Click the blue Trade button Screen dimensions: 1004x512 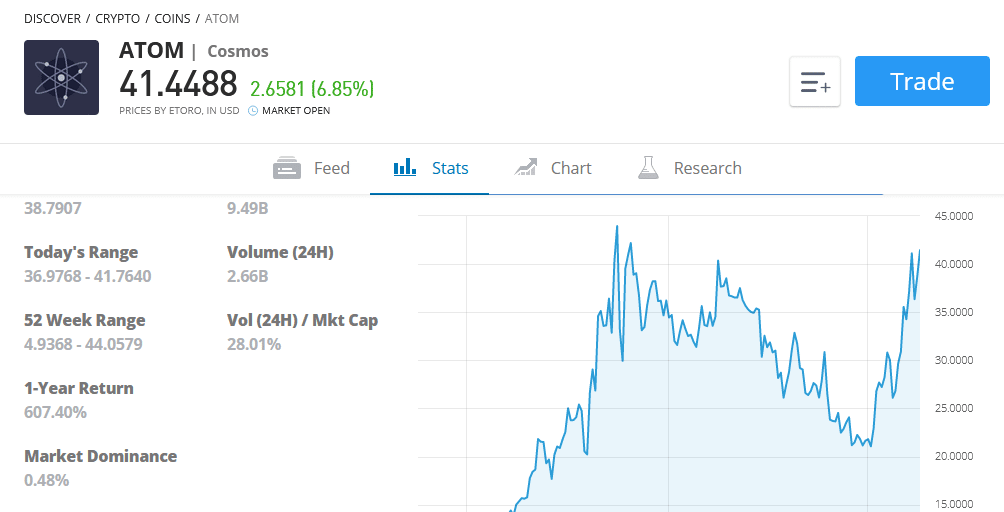click(922, 81)
